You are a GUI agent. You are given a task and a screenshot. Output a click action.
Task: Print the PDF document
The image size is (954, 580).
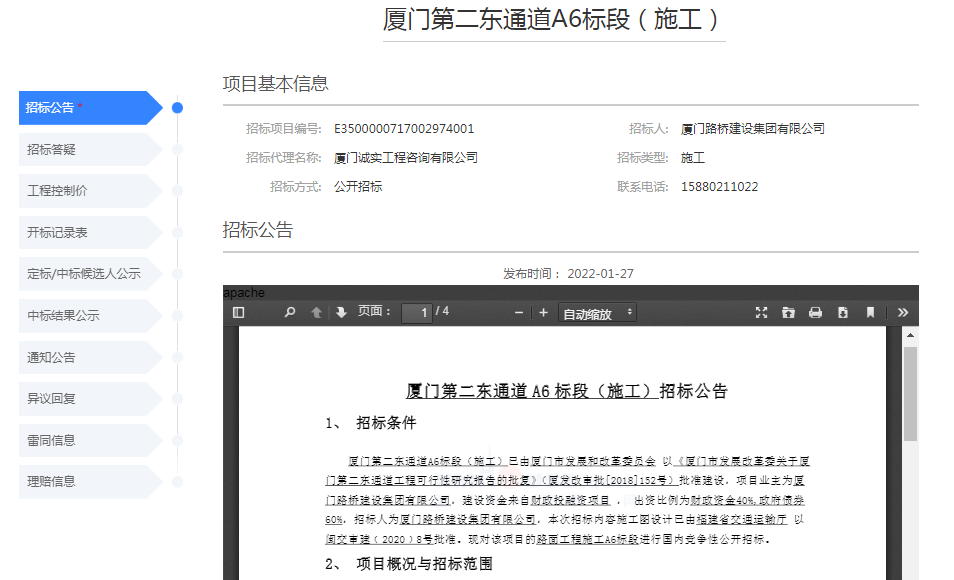[x=815, y=313]
